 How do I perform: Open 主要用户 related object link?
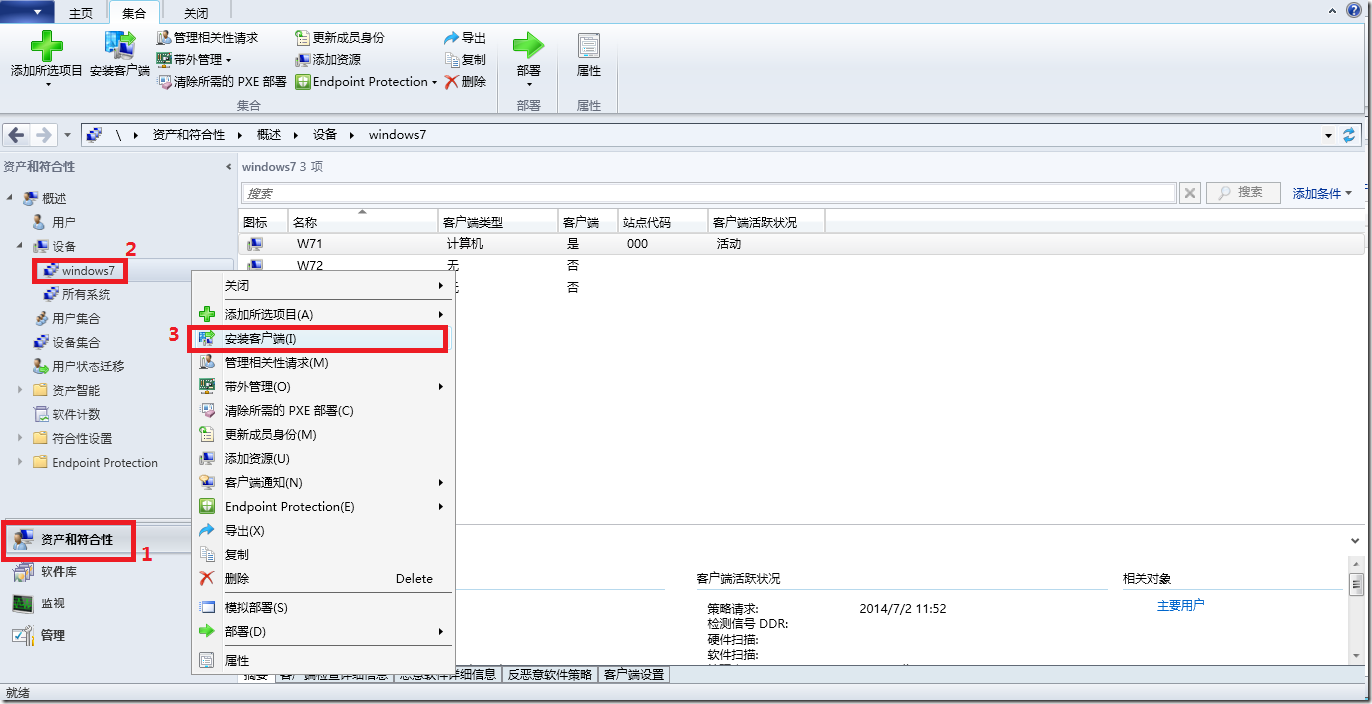(1180, 605)
